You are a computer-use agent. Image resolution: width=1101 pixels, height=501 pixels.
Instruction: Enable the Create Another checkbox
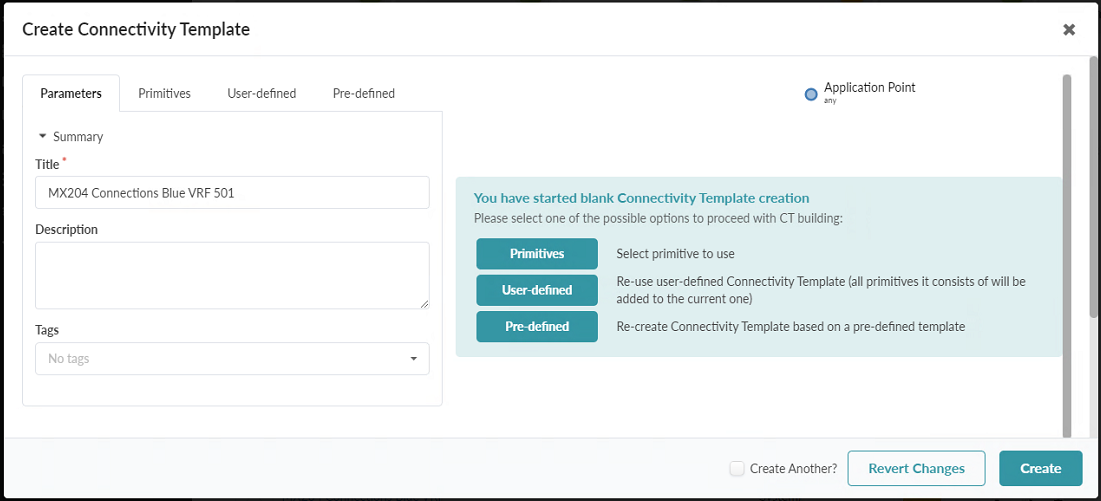click(737, 468)
